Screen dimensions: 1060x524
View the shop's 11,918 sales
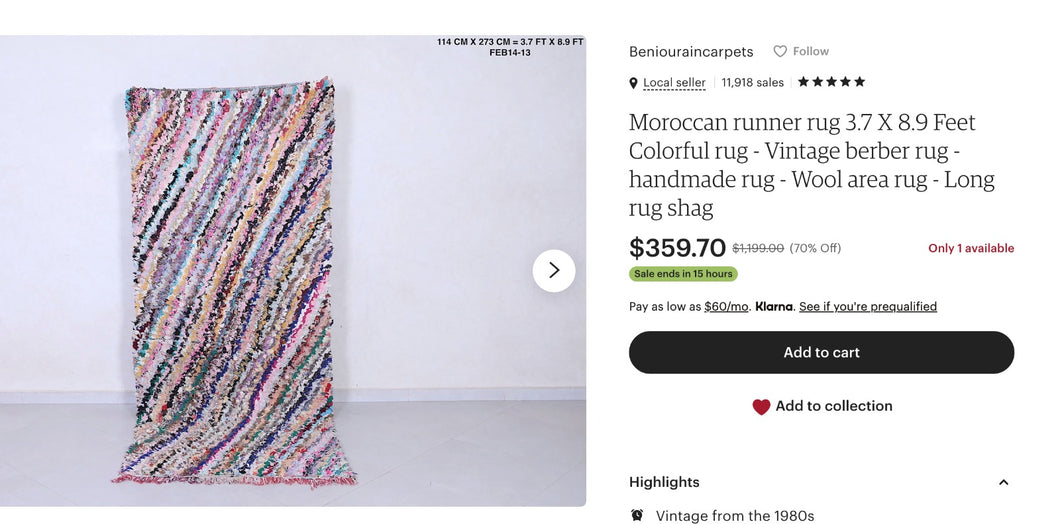pyautogui.click(x=752, y=83)
